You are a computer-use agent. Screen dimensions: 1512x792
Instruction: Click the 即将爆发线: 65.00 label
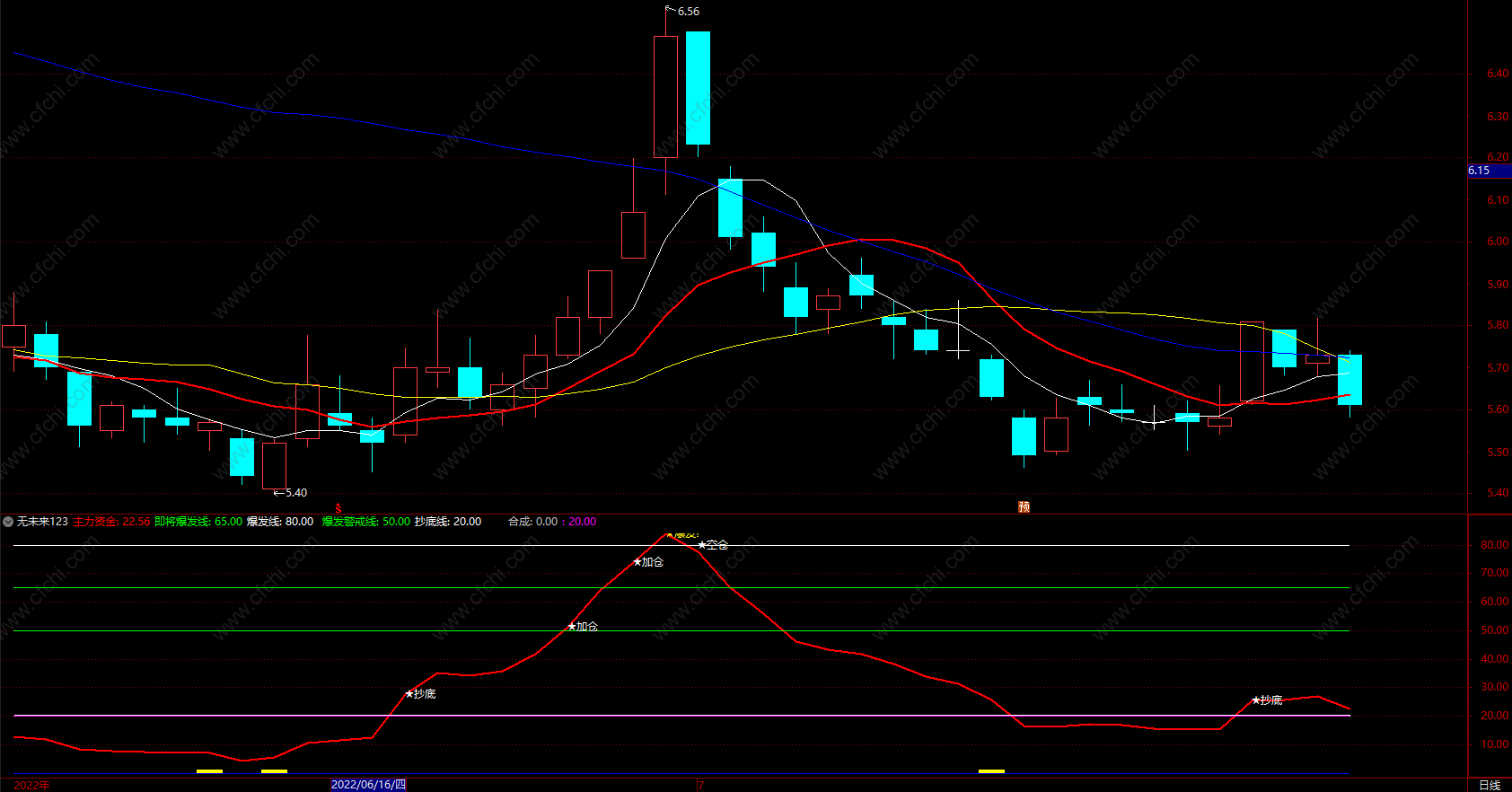198,522
